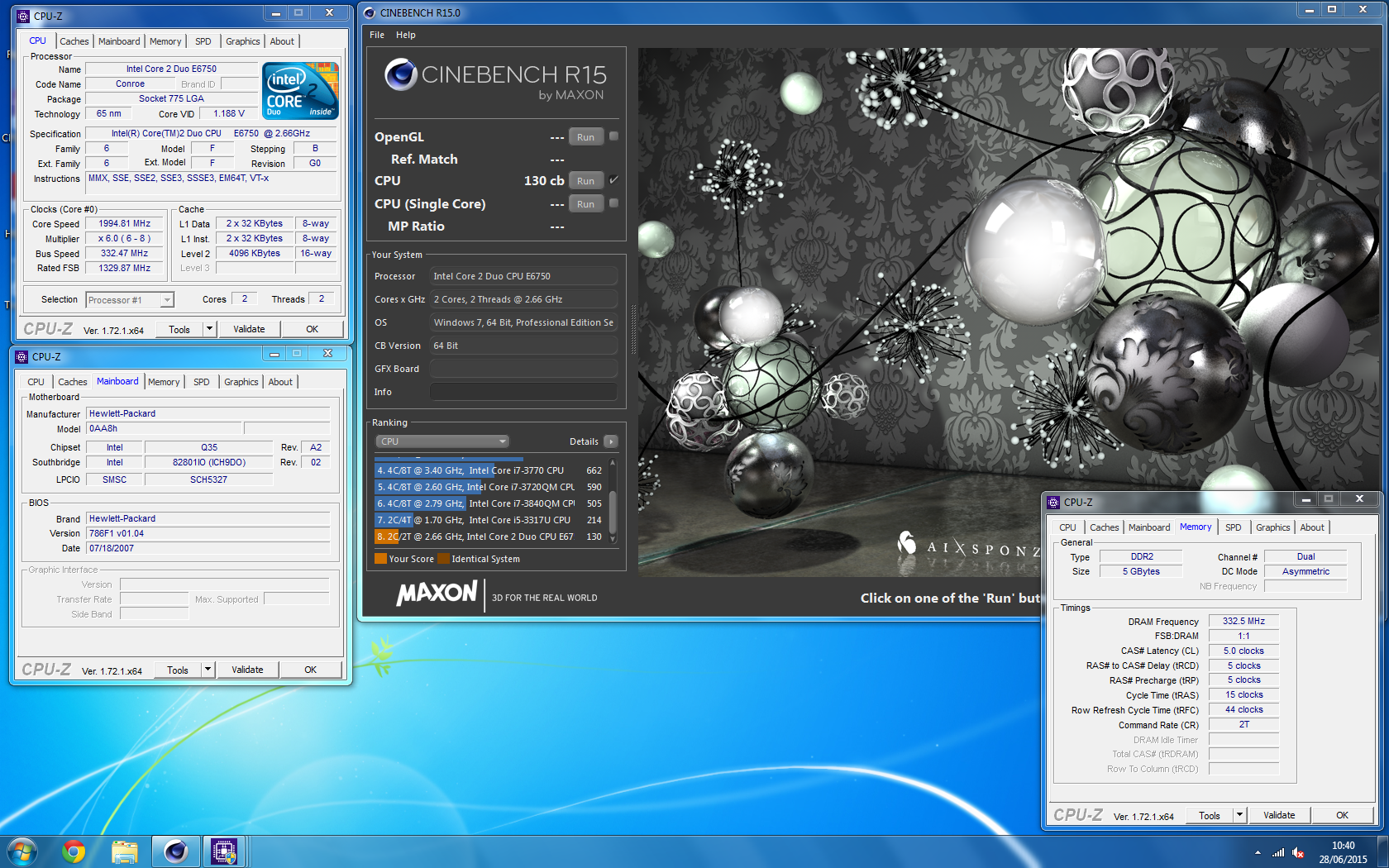Click the Intel Core 2 Duo logo
This screenshot has height=868, width=1389.
coord(300,91)
